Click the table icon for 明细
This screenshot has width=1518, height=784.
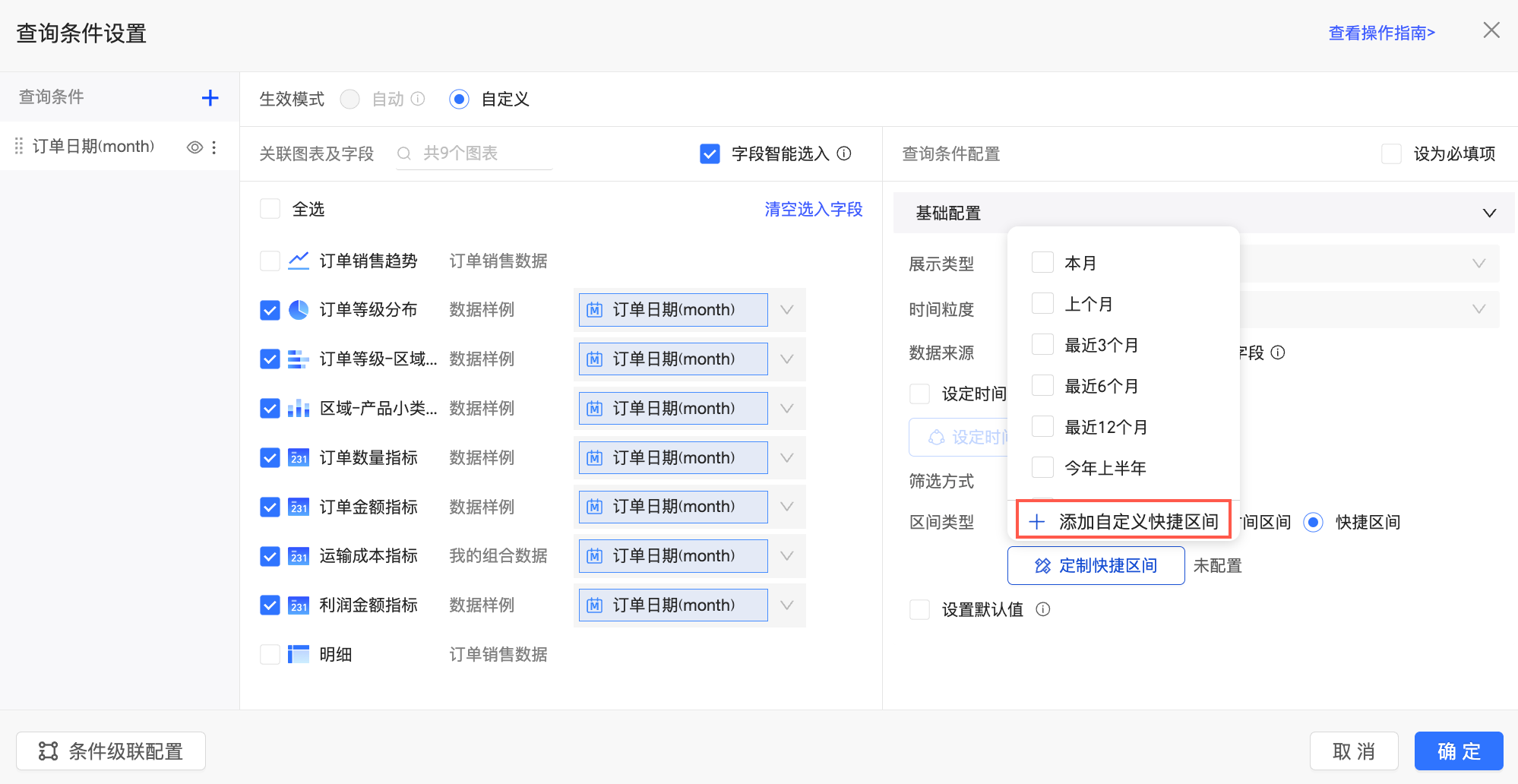(x=299, y=654)
